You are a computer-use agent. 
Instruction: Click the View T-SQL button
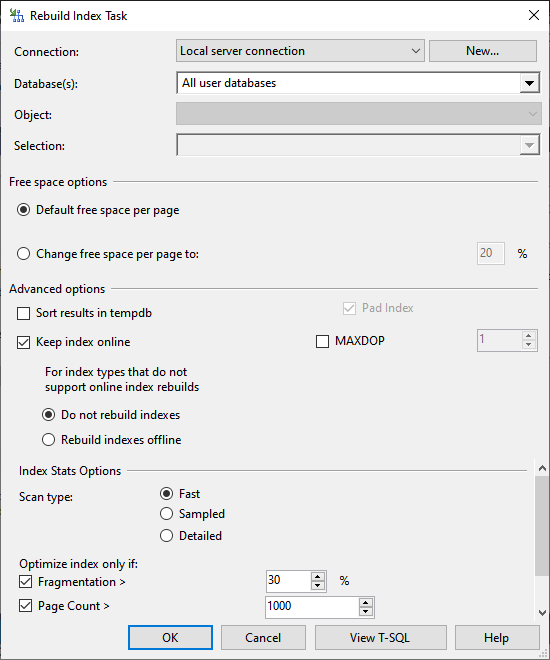click(x=380, y=638)
